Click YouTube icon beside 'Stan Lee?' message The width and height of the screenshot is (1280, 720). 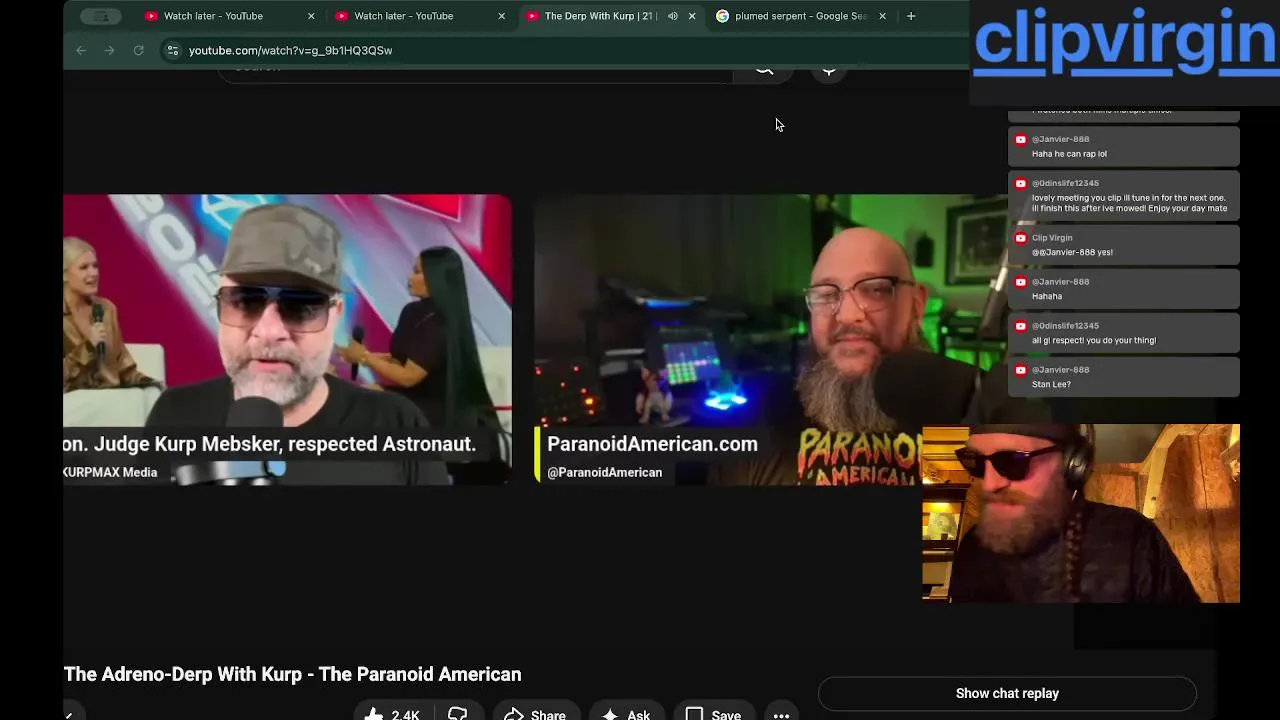tap(1020, 370)
